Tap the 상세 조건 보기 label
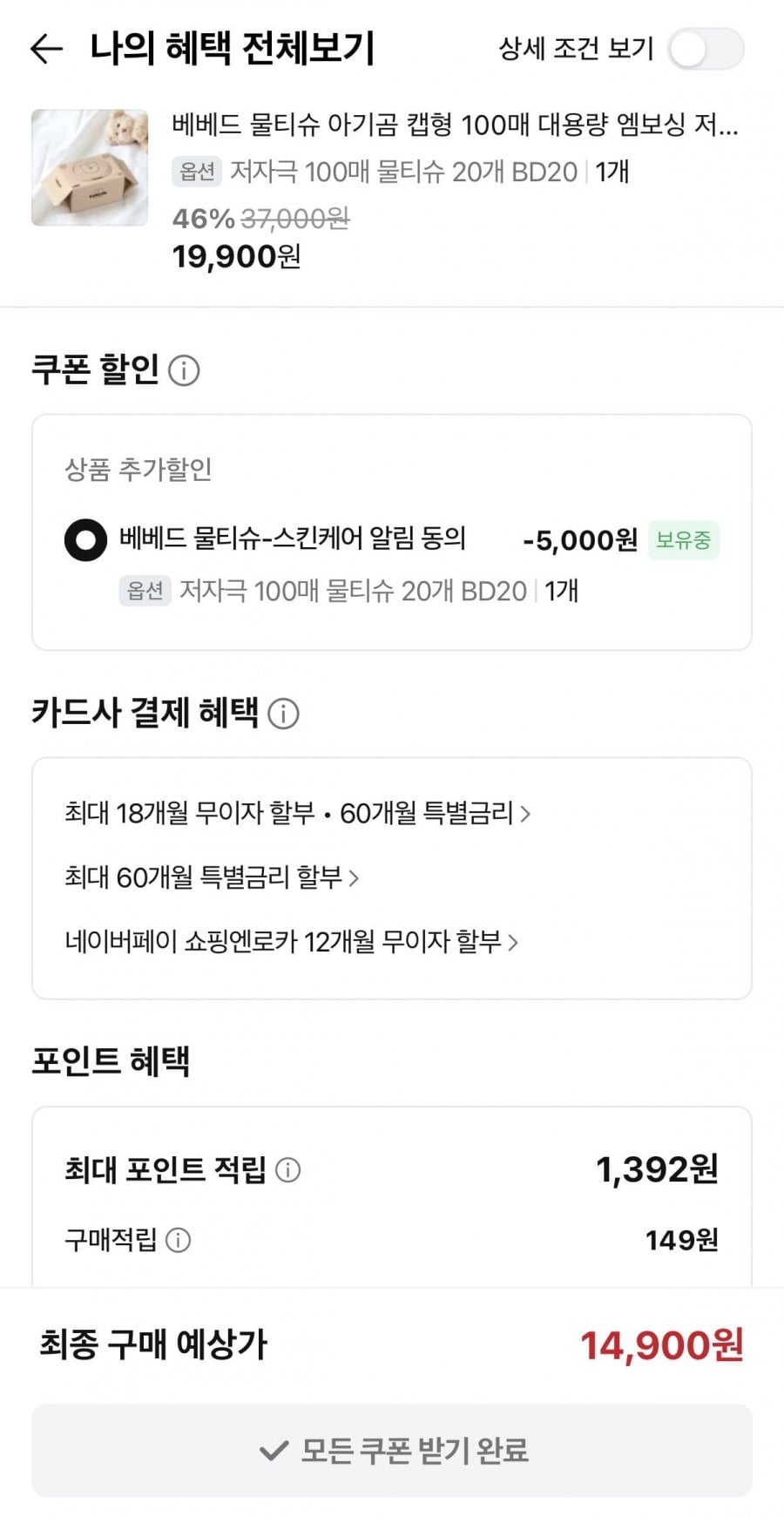 [576, 49]
